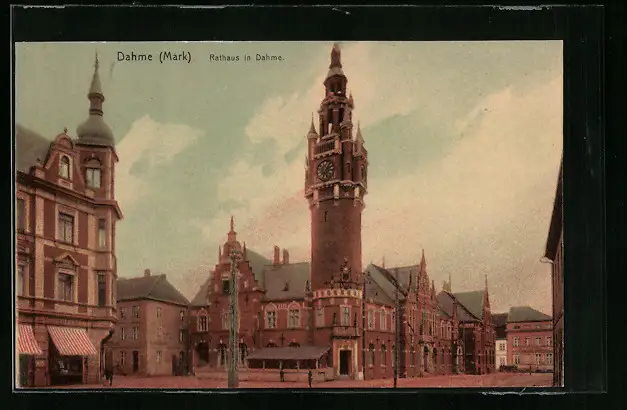Viewport: 627px width, 410px height.
Task: Click the larger striped awning over the shop
Action: click(x=72, y=341)
